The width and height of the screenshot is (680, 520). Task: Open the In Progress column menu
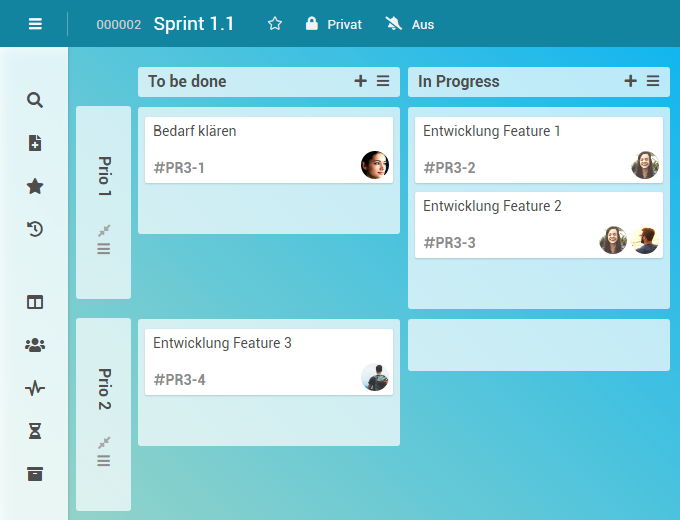(x=653, y=82)
